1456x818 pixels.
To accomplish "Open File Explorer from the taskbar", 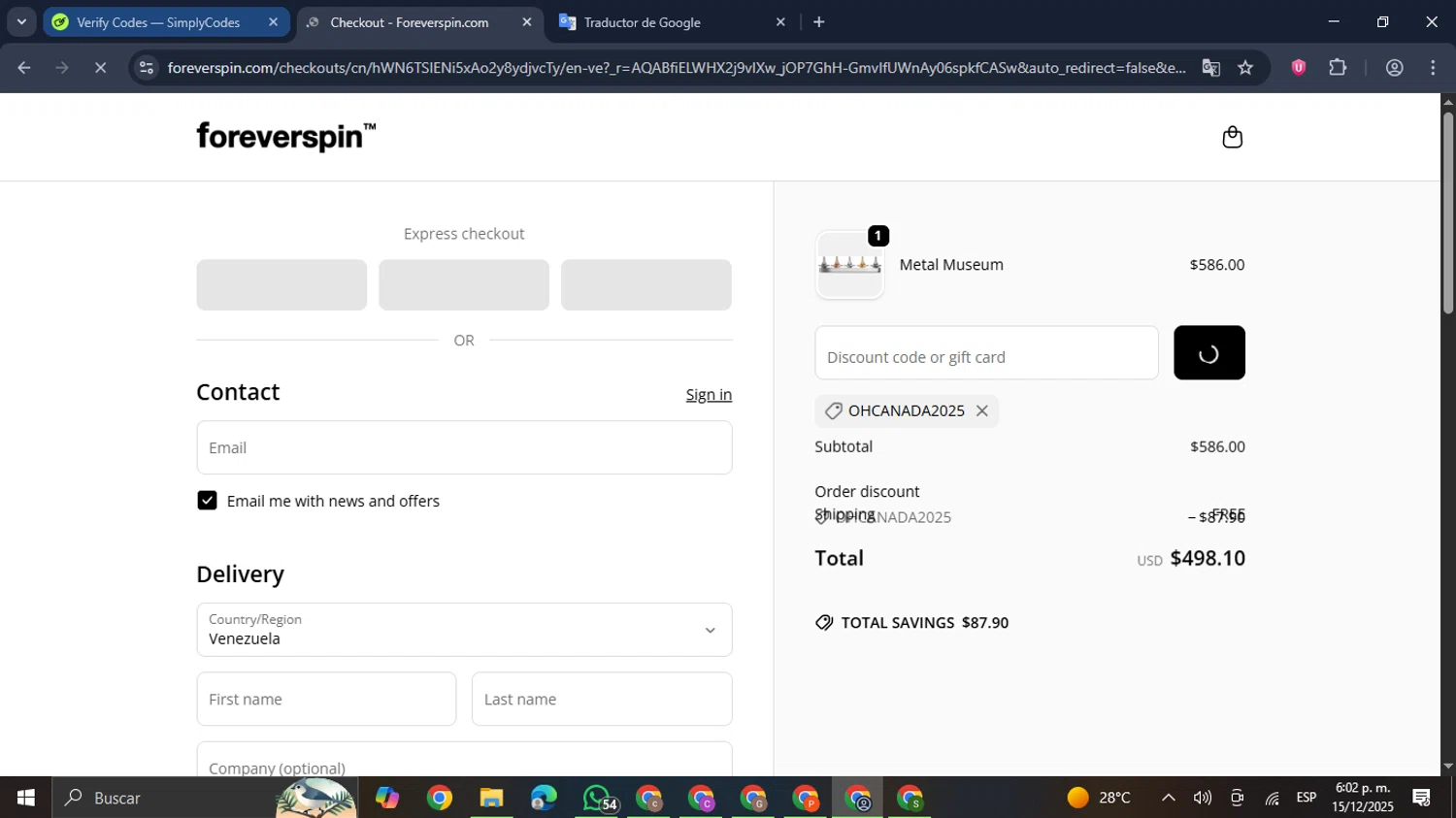I will (x=491, y=798).
